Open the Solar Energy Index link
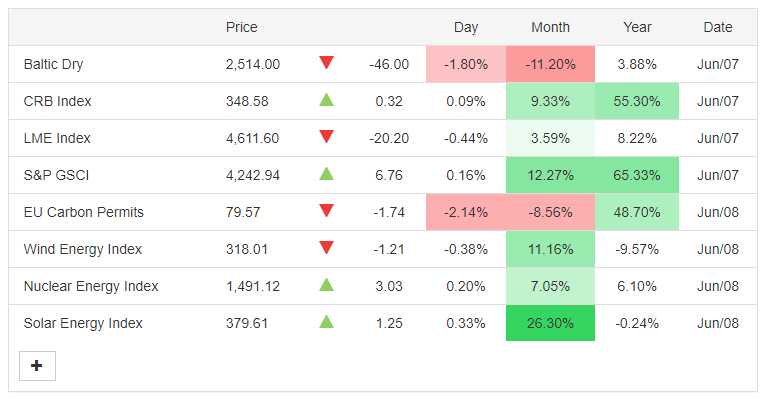The height and width of the screenshot is (399, 765). pyautogui.click(x=83, y=323)
